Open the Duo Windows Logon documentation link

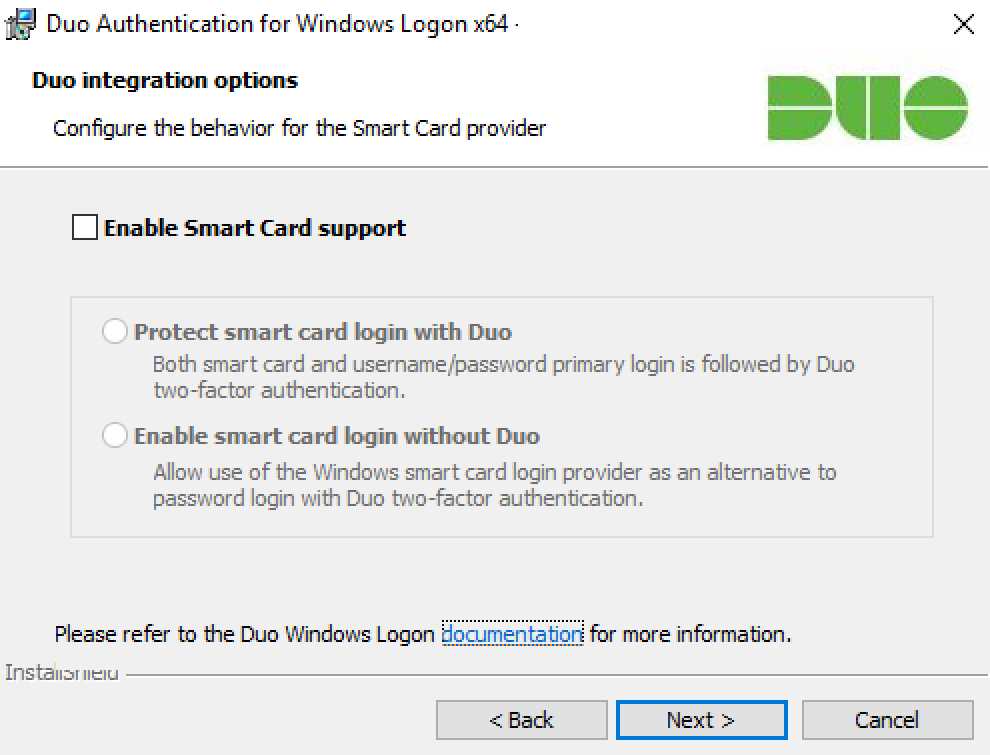512,634
